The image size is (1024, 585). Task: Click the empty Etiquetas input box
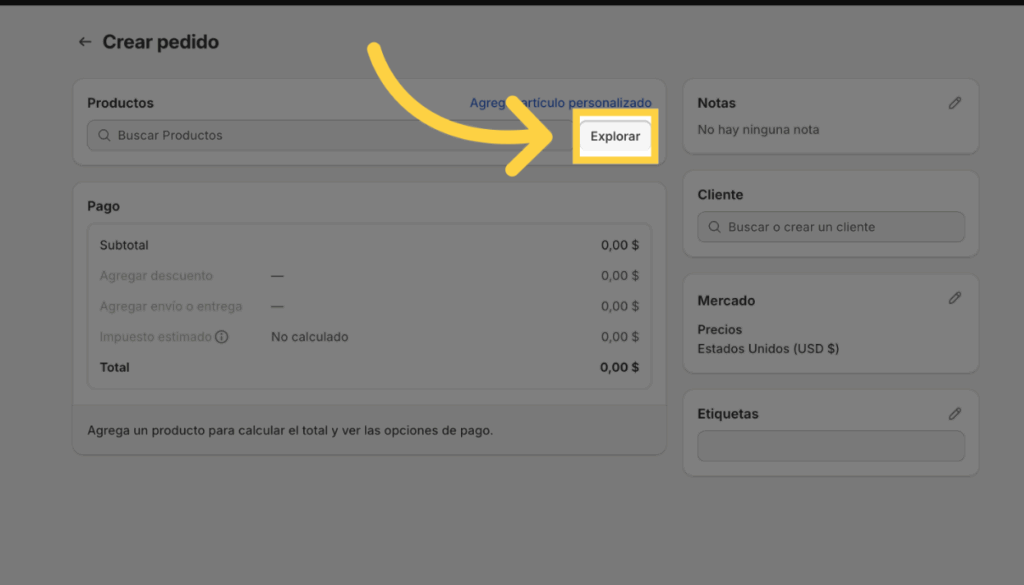point(830,446)
